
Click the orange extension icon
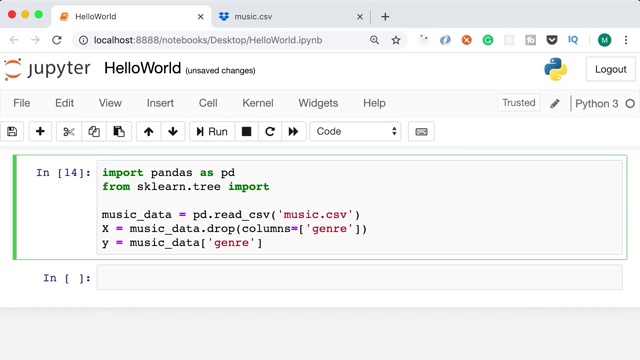(x=467, y=40)
